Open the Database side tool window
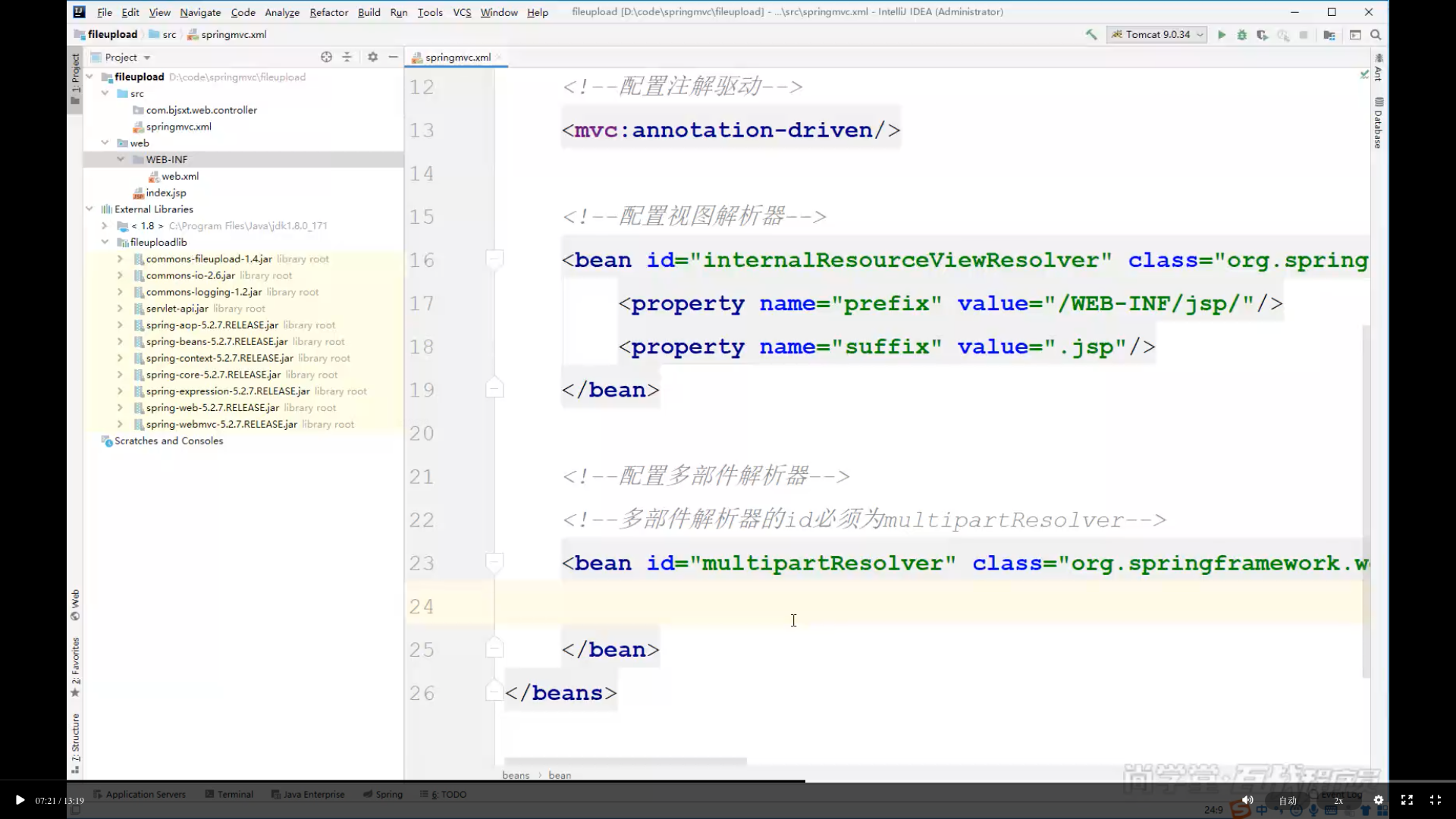The image size is (1456, 819). pyautogui.click(x=1379, y=123)
